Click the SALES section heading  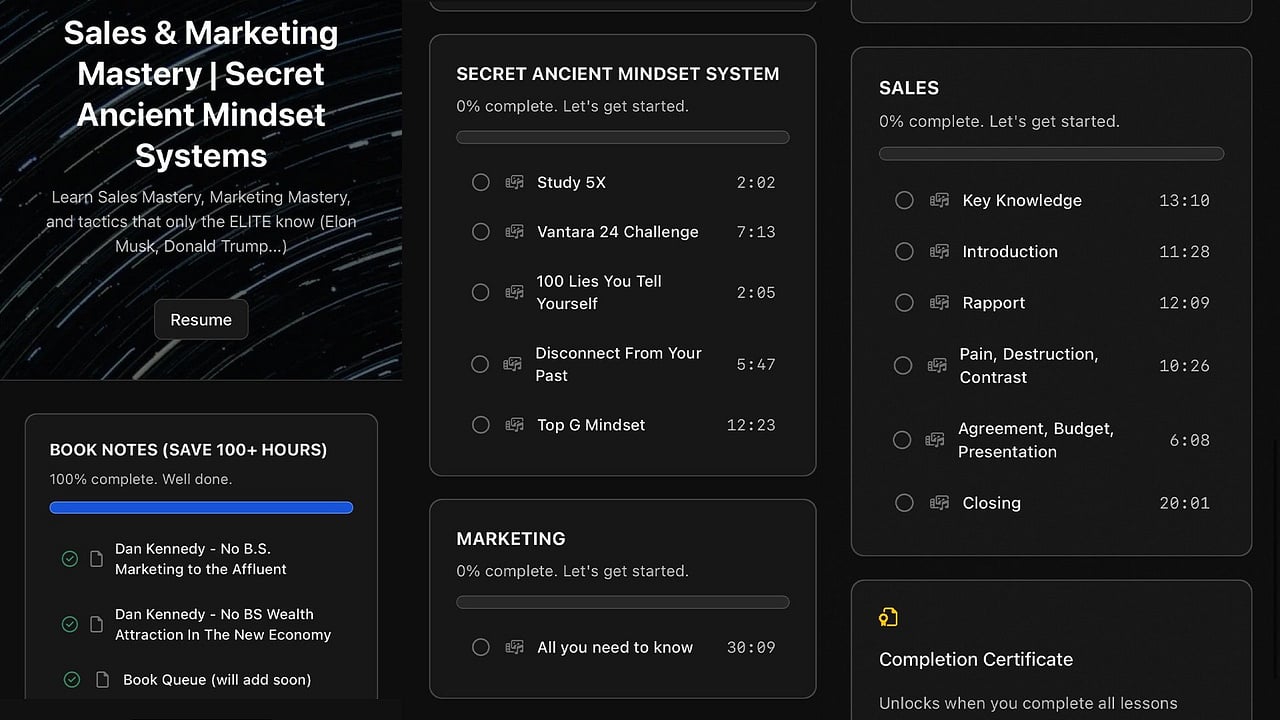[909, 88]
